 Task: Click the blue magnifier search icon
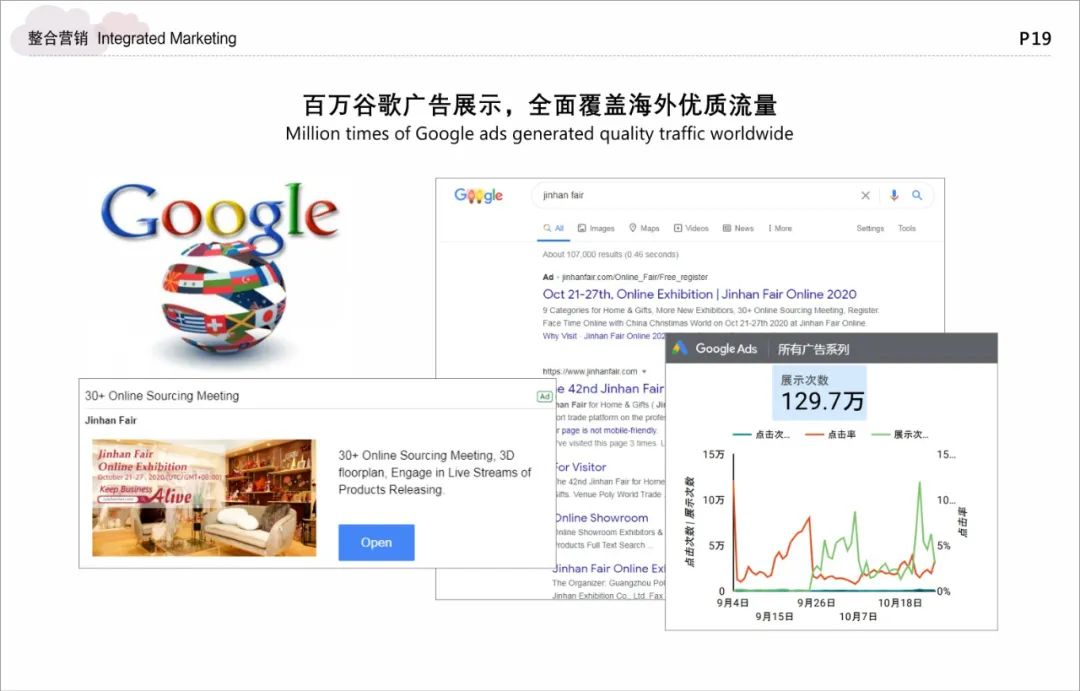[x=917, y=196]
